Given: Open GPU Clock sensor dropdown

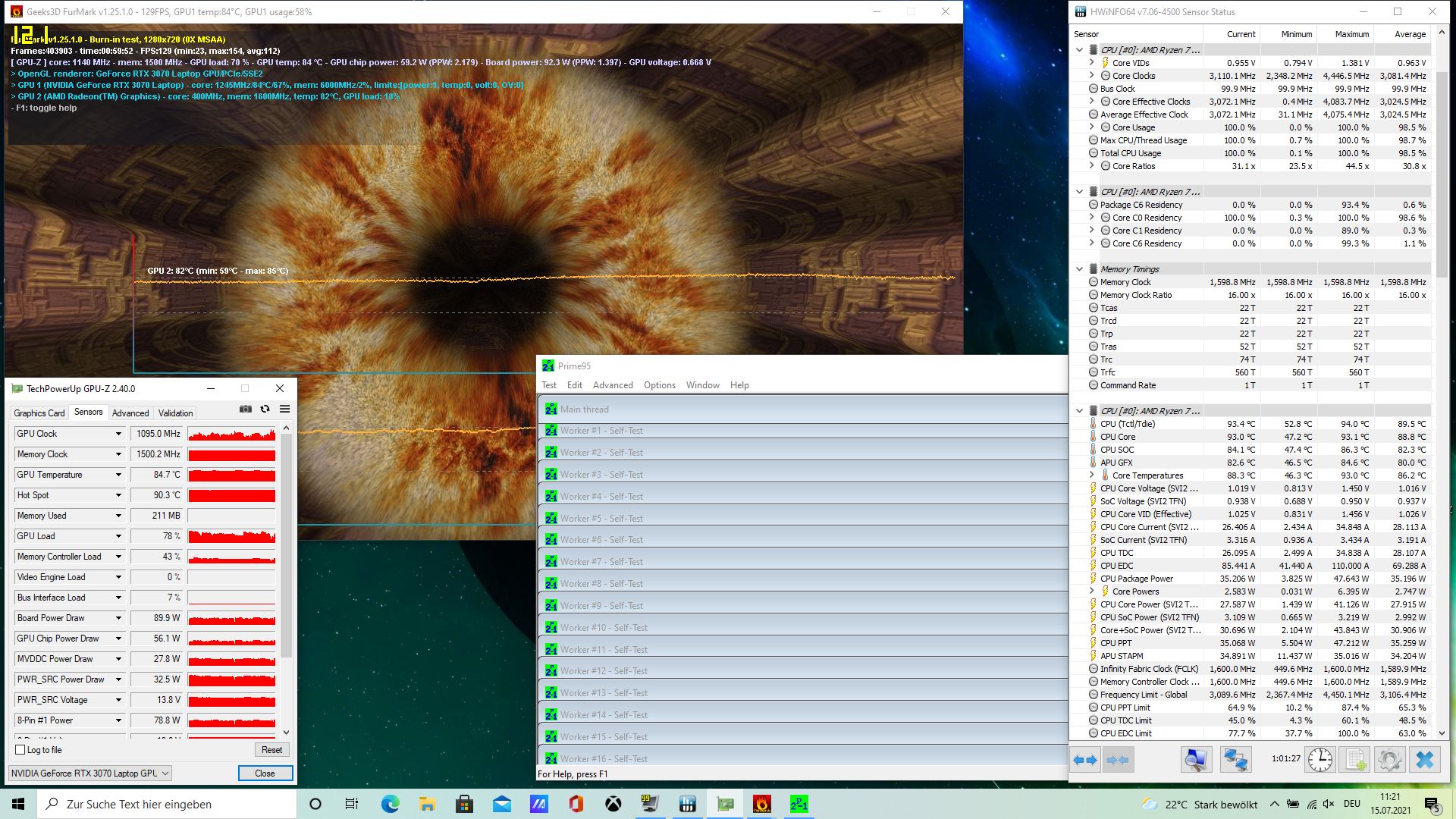Looking at the screenshot, I should 118,434.
